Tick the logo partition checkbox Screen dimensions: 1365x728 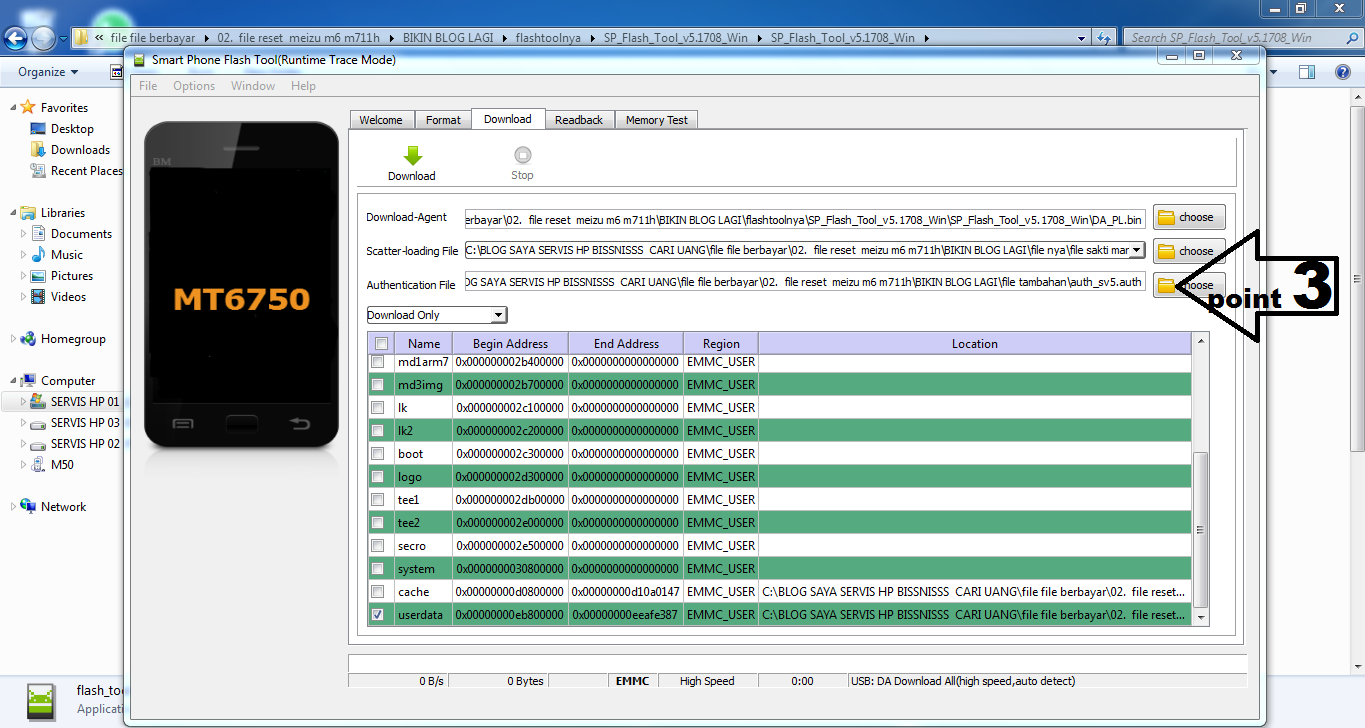(378, 477)
